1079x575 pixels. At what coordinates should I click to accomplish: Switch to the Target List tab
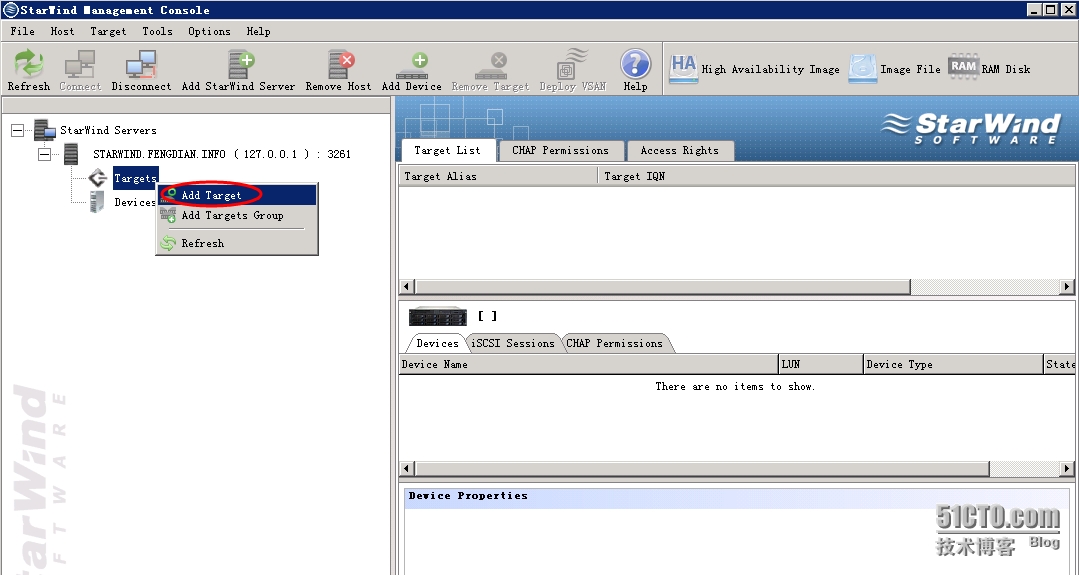click(448, 151)
